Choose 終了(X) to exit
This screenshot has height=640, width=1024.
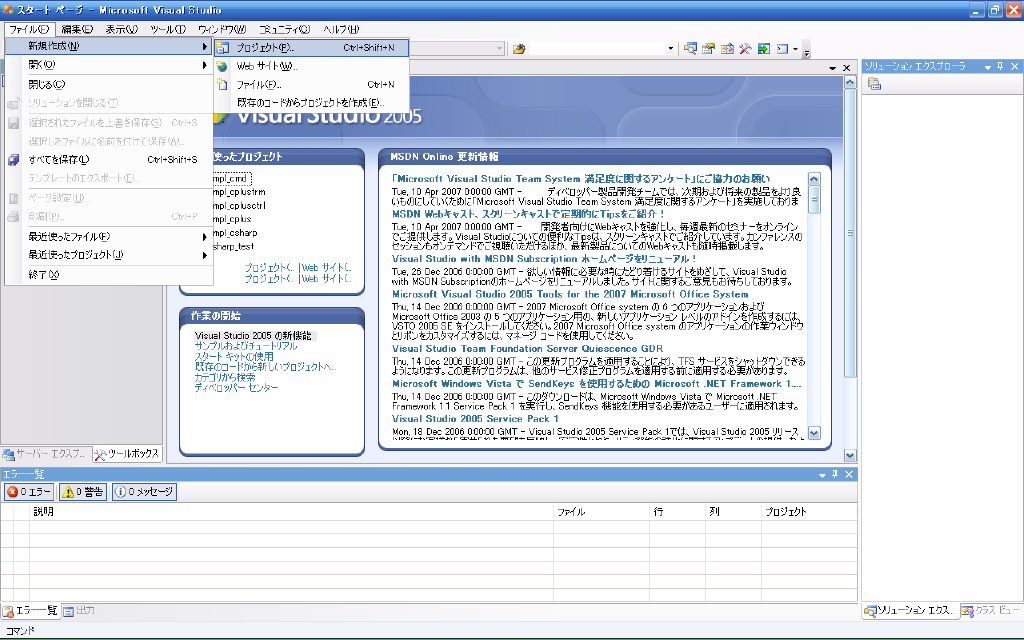point(109,275)
